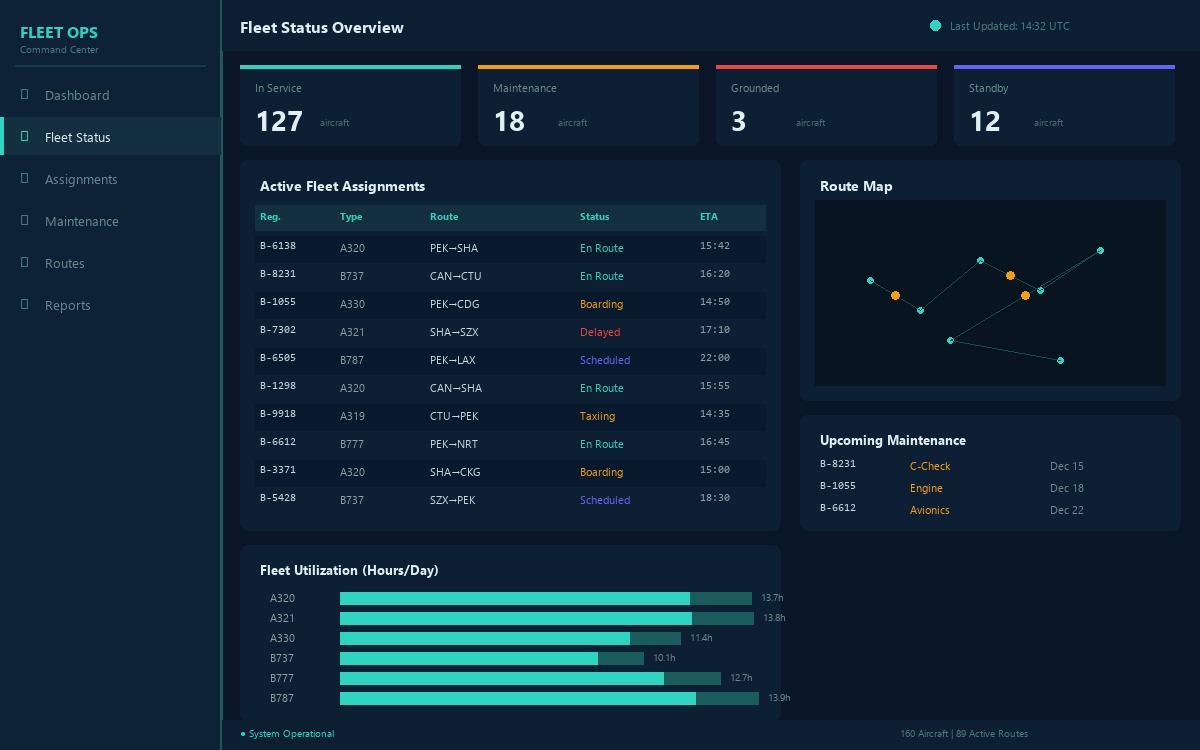Open the Maintenance sidebar icon

(23, 221)
